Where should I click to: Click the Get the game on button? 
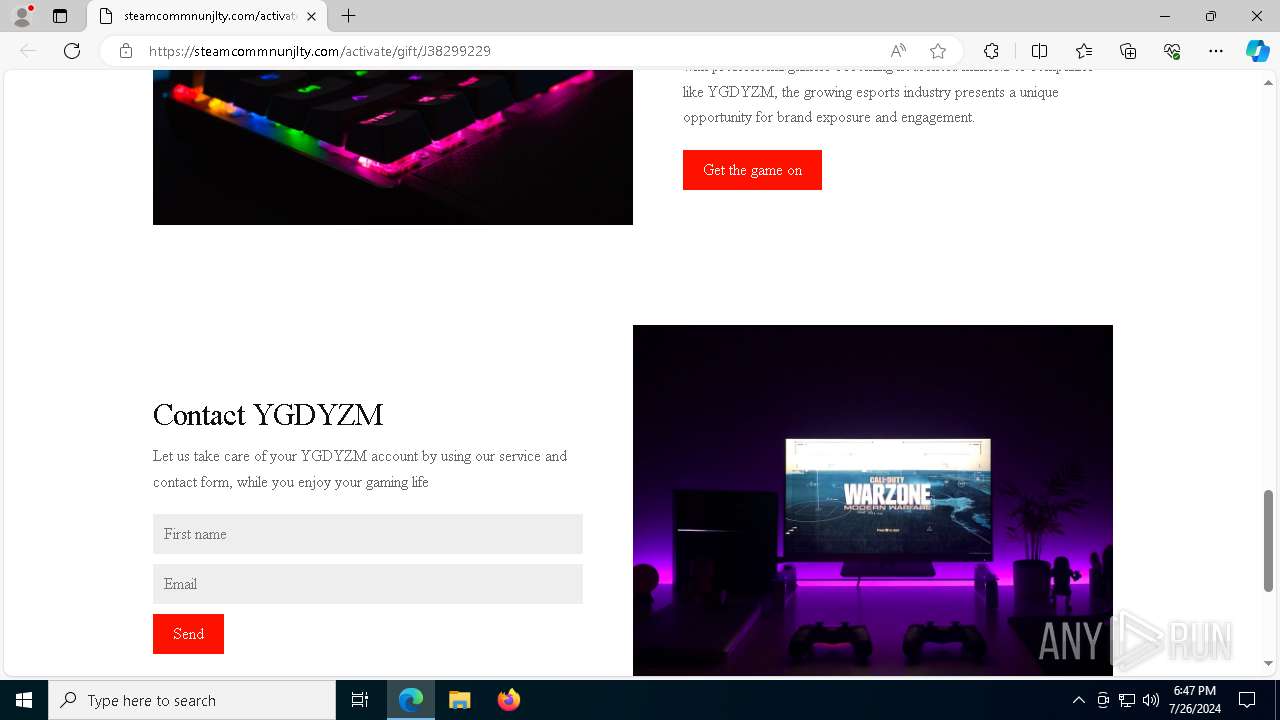(x=752, y=170)
